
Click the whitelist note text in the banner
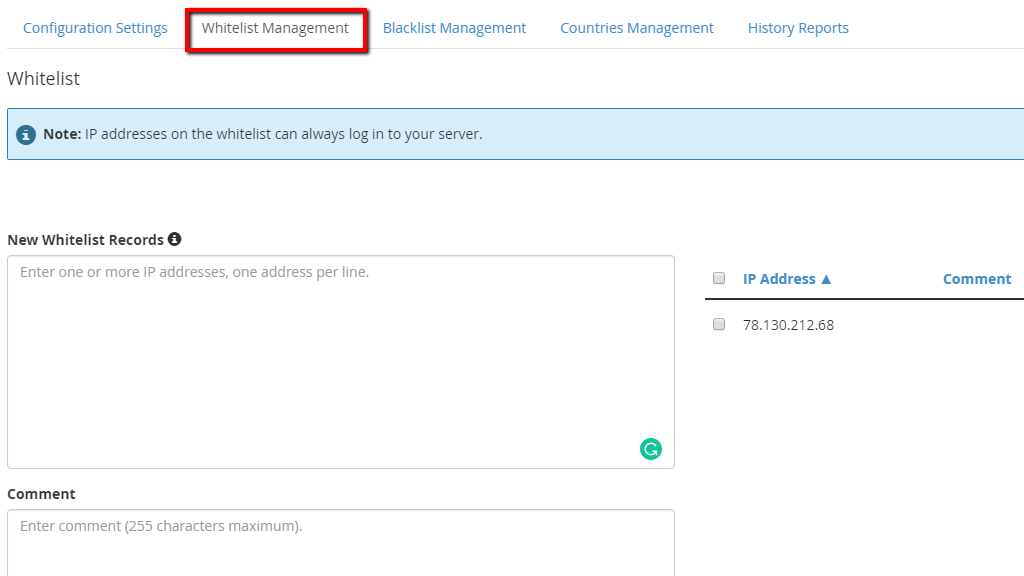click(263, 134)
